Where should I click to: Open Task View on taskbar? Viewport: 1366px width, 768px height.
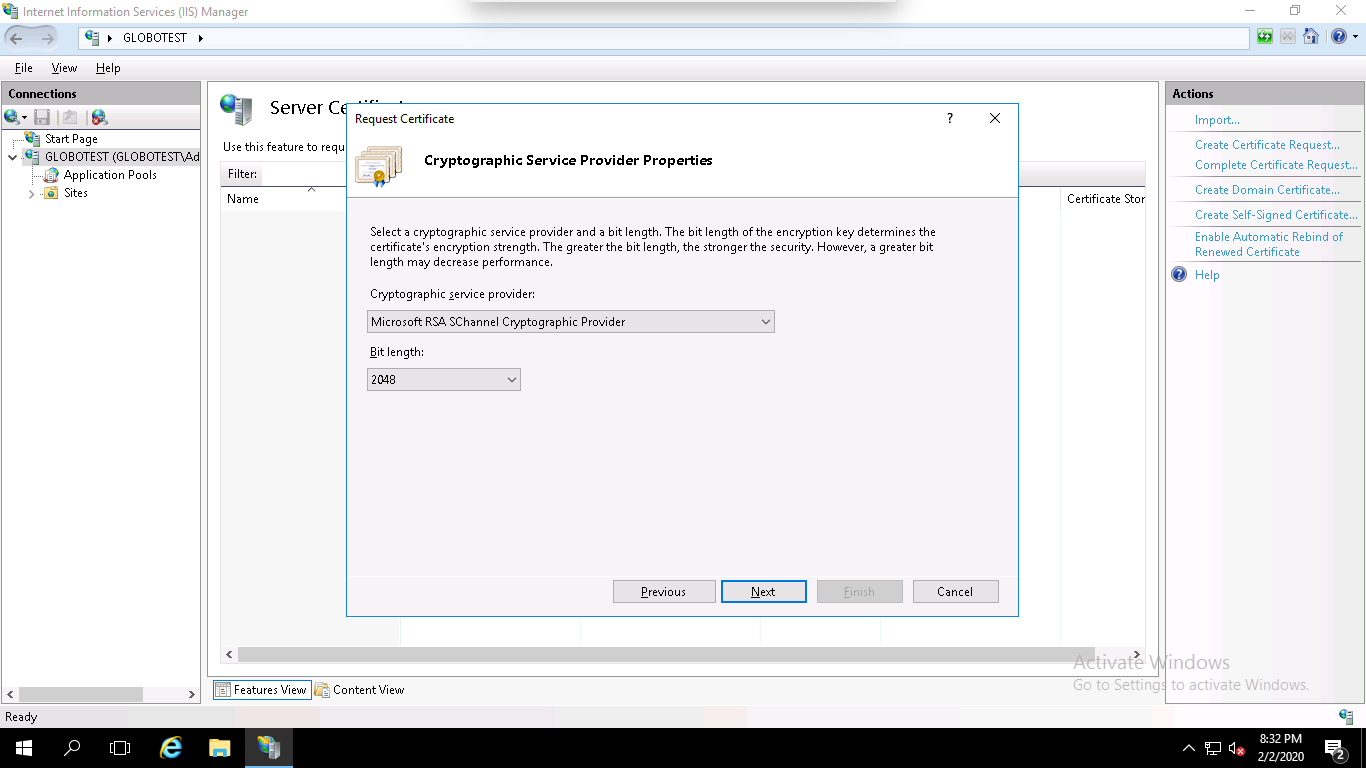coord(120,748)
